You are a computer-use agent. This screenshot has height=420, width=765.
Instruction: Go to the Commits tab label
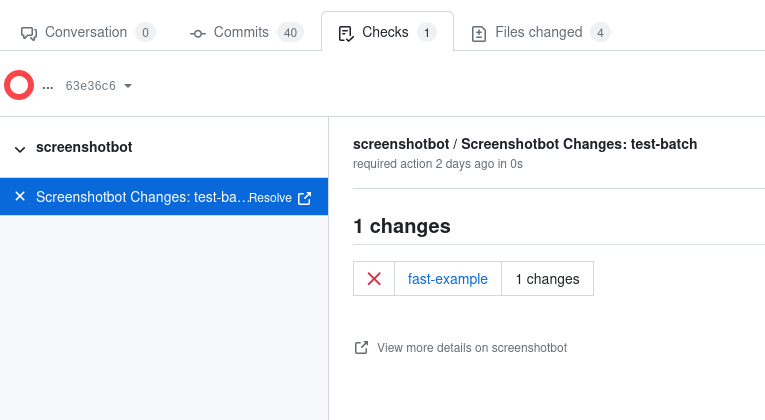241,32
